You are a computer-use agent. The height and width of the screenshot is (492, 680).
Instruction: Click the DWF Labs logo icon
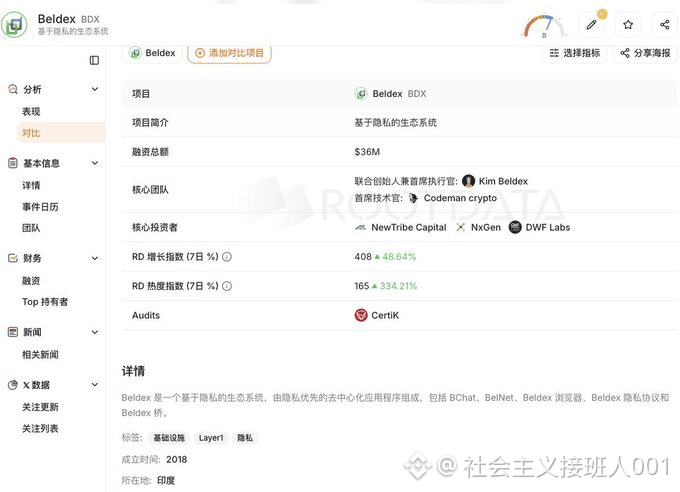point(515,227)
